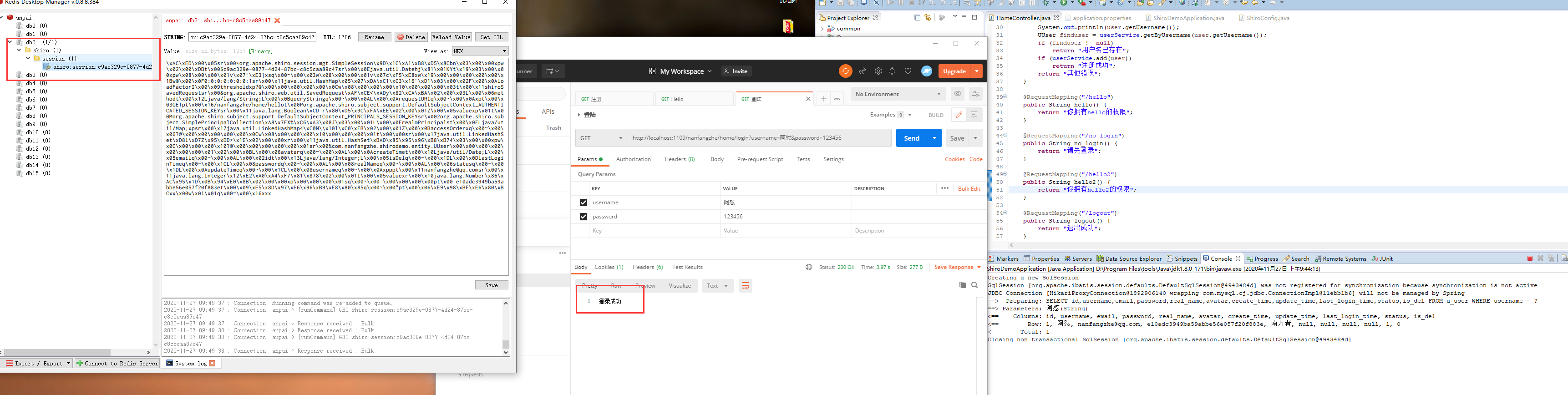Close Postman 登陆 request tab

(x=808, y=99)
